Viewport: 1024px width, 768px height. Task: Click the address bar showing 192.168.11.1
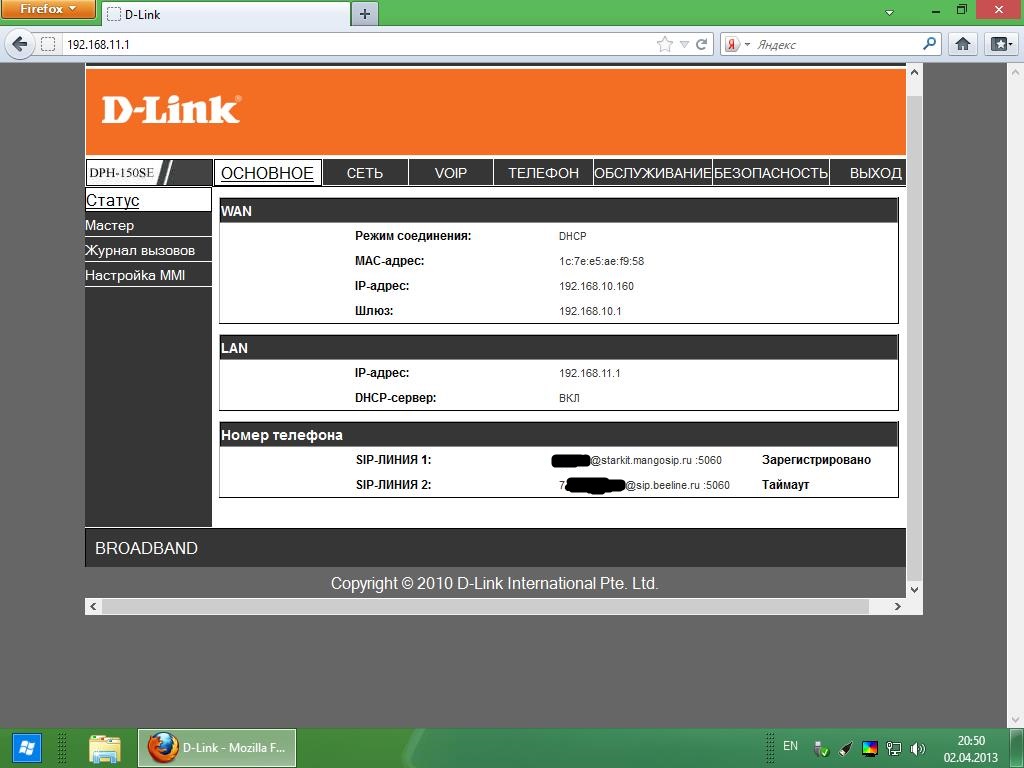pos(359,44)
